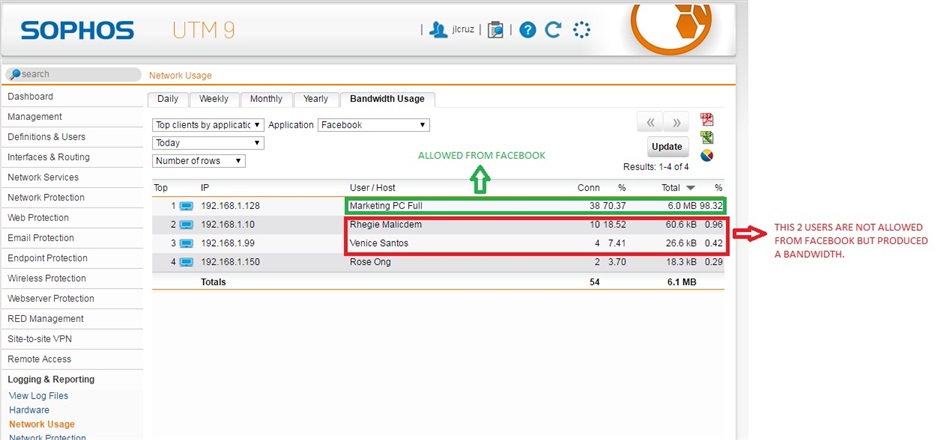Open Network Usage submenu link

coord(41,424)
